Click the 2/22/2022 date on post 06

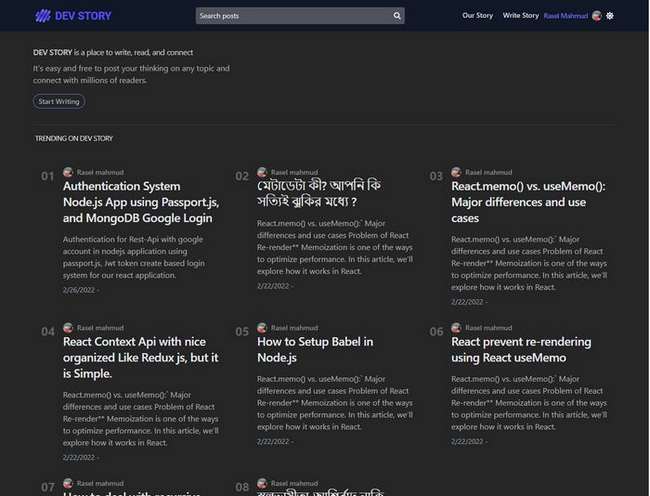pyautogui.click(x=467, y=442)
